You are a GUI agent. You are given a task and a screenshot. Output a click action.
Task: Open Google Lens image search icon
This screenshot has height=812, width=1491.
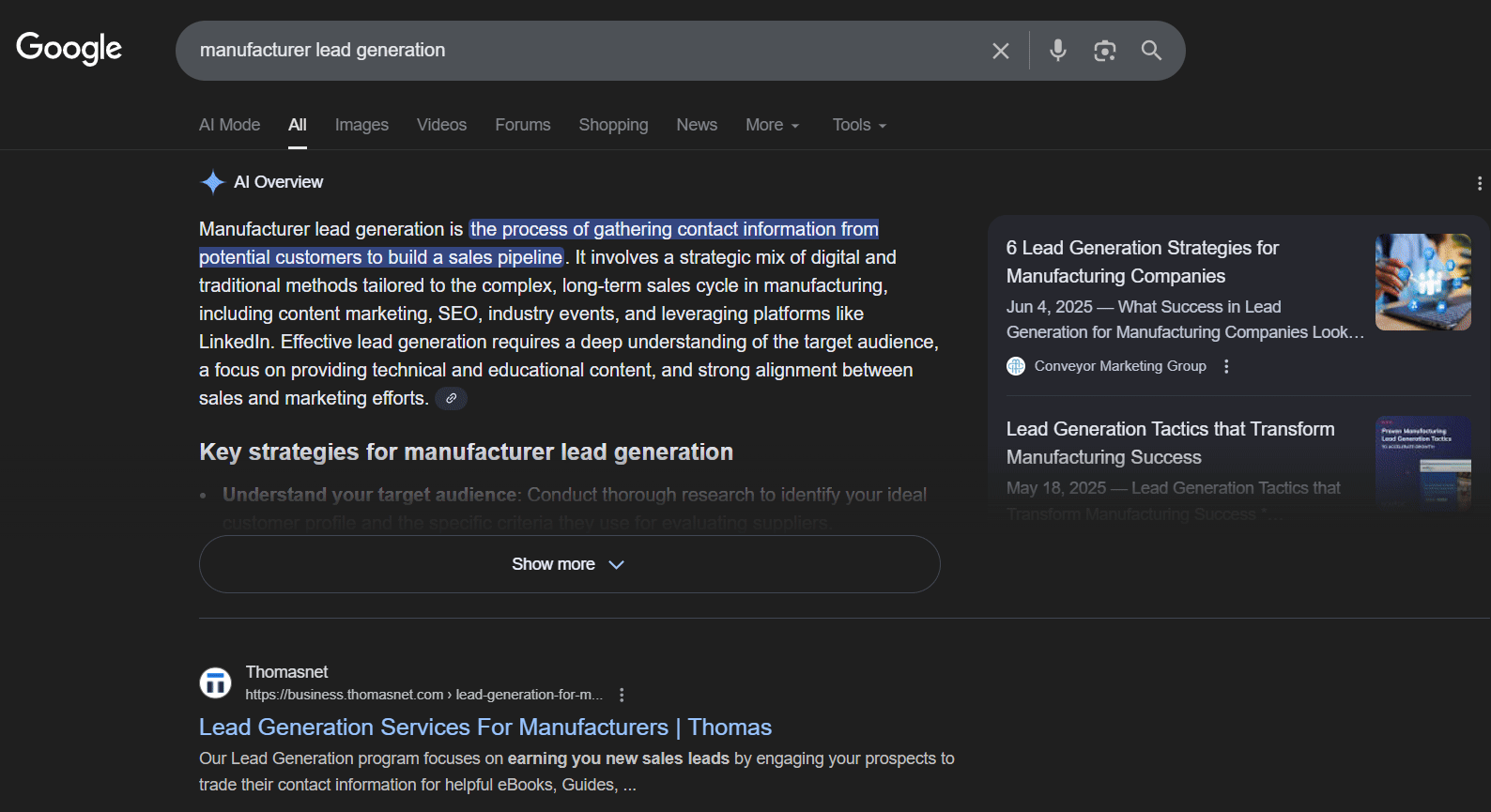click(1105, 51)
